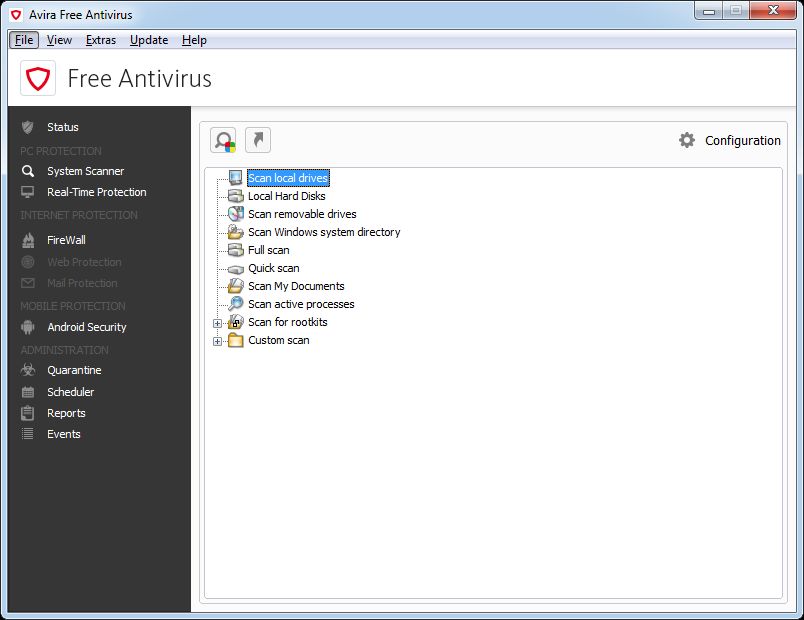Select Scan My Documents profile
804x620 pixels.
point(296,286)
